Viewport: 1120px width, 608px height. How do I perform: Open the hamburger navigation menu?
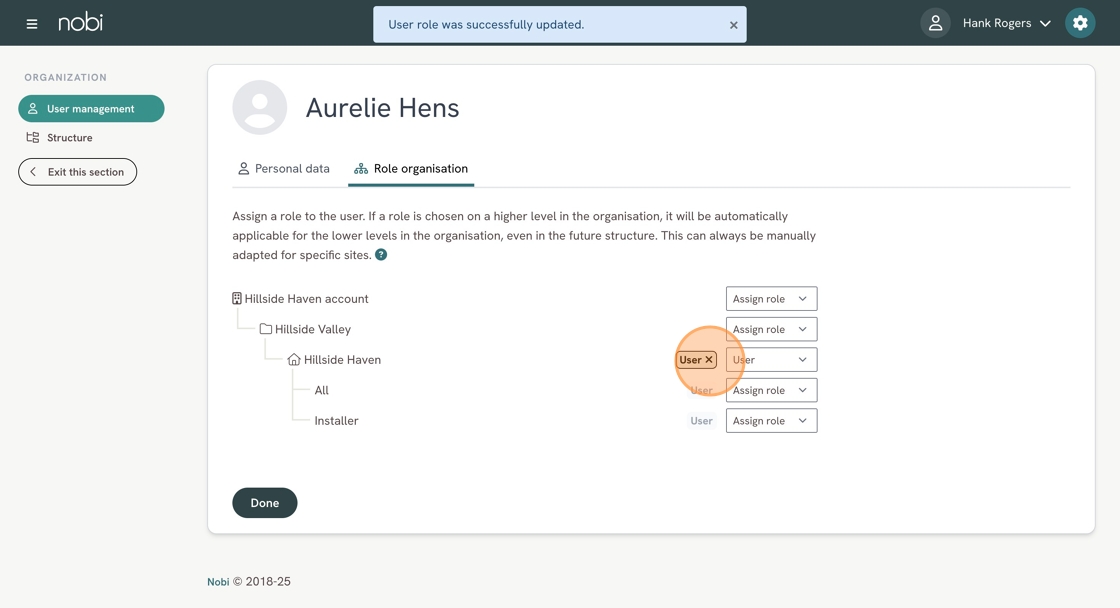(32, 23)
